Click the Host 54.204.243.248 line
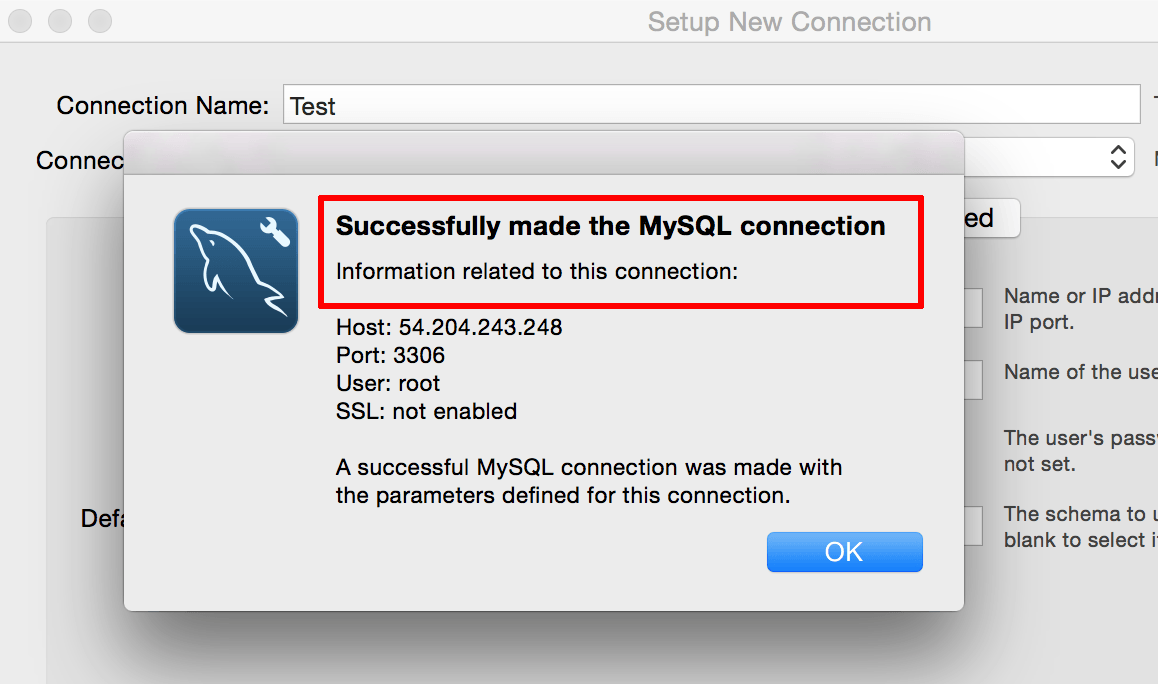The height and width of the screenshot is (684, 1158). click(x=449, y=326)
